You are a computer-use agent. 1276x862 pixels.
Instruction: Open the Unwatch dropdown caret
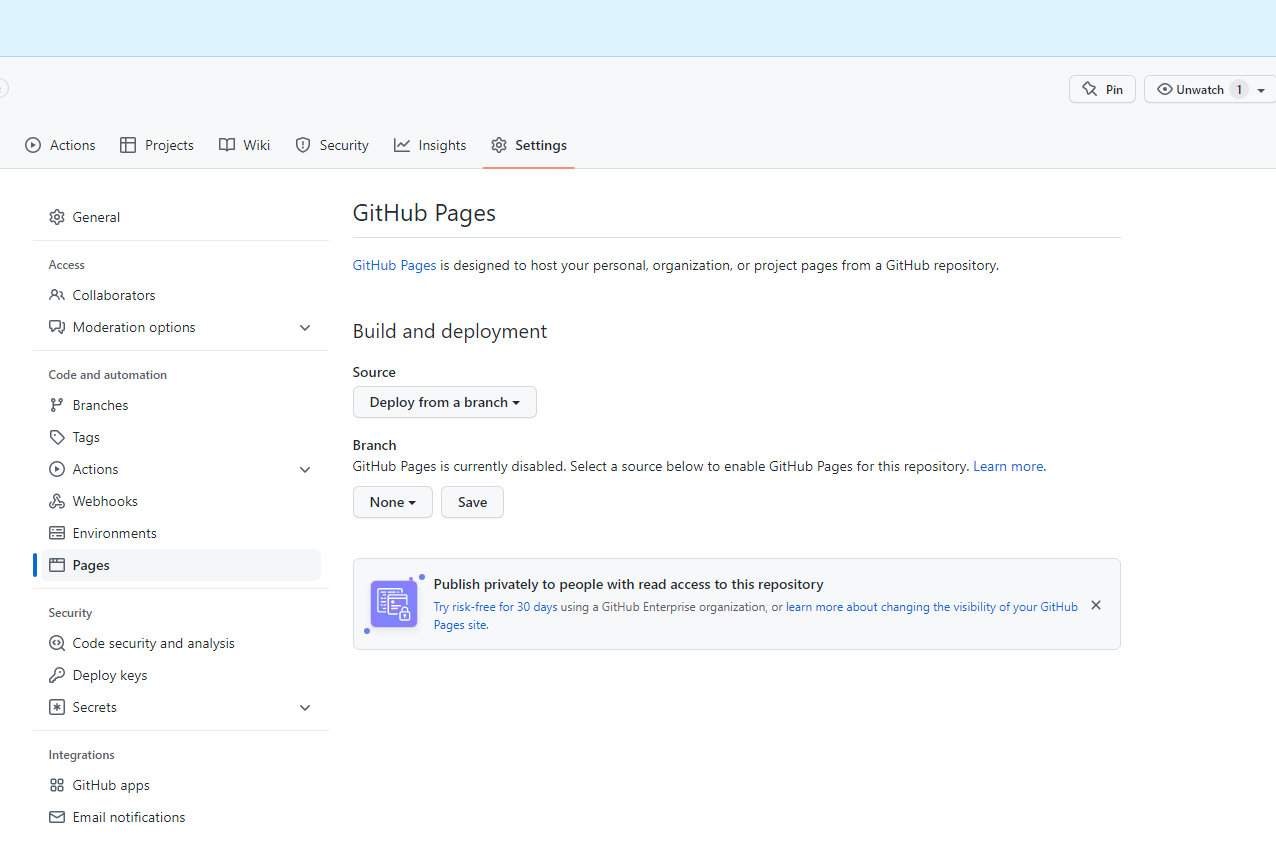(1261, 90)
